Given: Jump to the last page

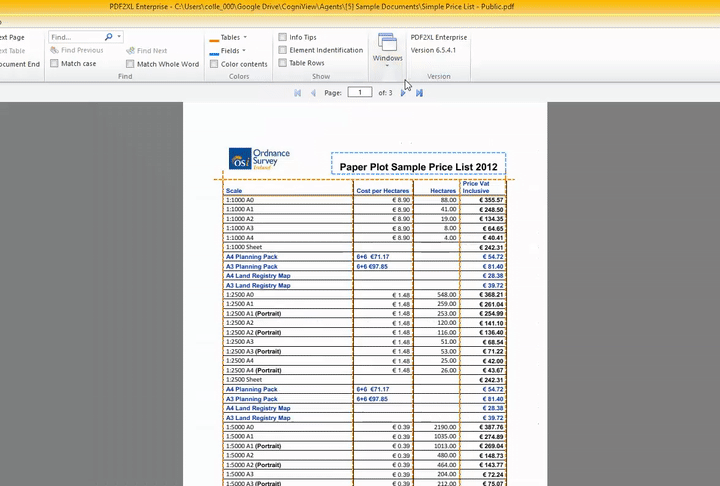Looking at the screenshot, I should [x=419, y=93].
